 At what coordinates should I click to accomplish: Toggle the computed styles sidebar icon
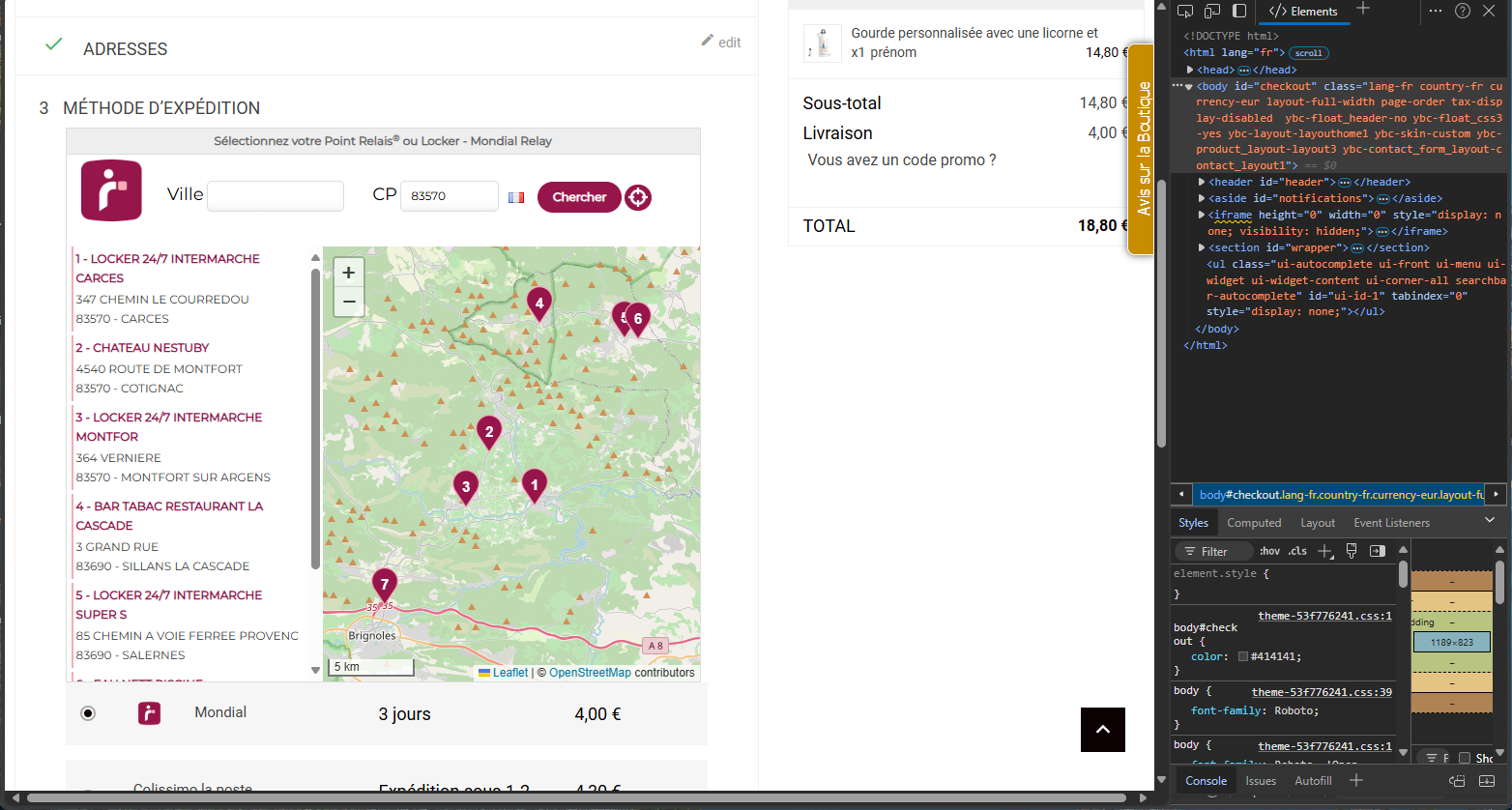1378,551
